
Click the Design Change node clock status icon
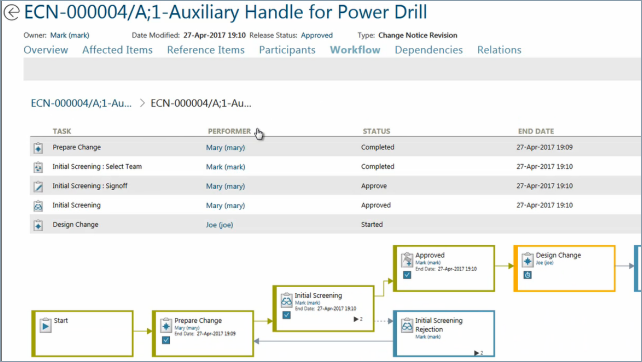[527, 275]
